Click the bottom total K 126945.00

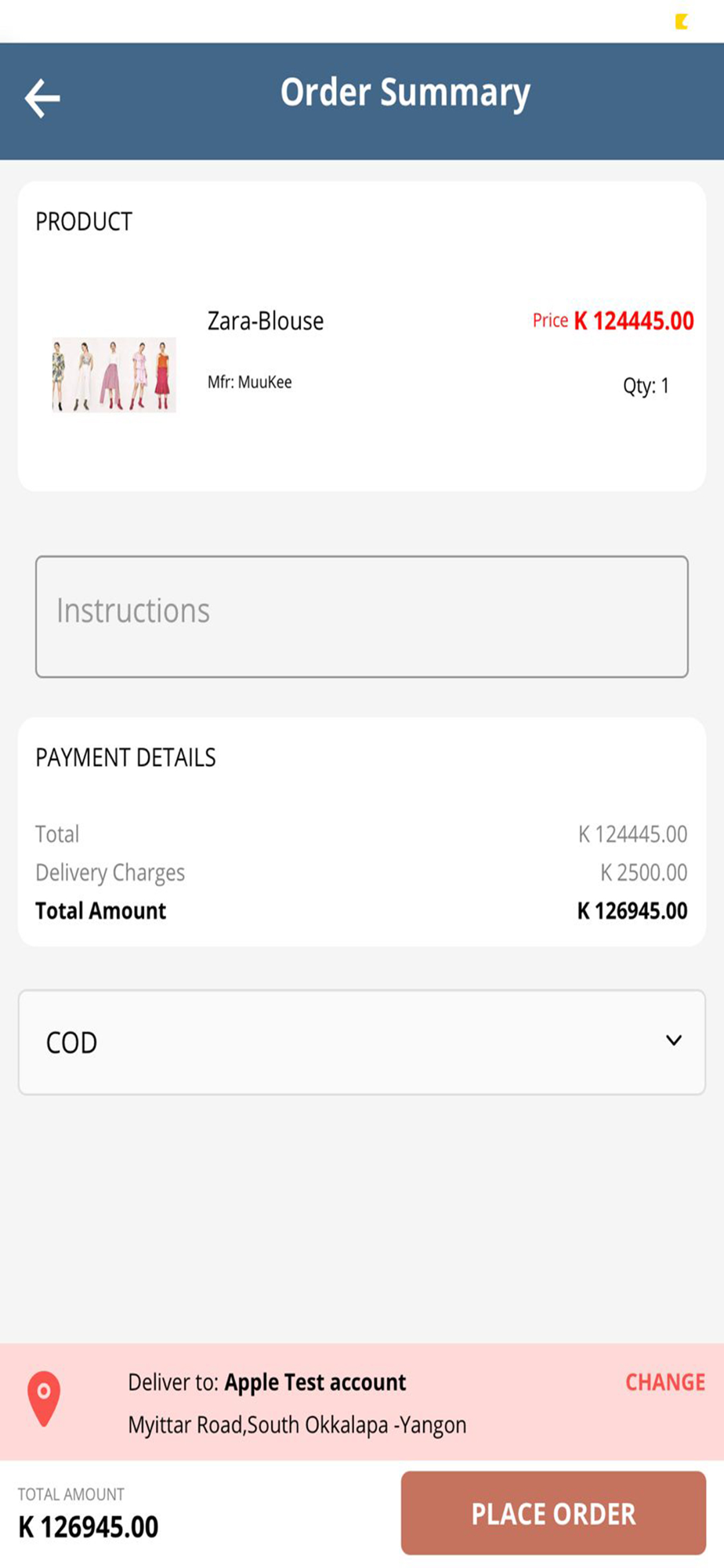(89, 1526)
